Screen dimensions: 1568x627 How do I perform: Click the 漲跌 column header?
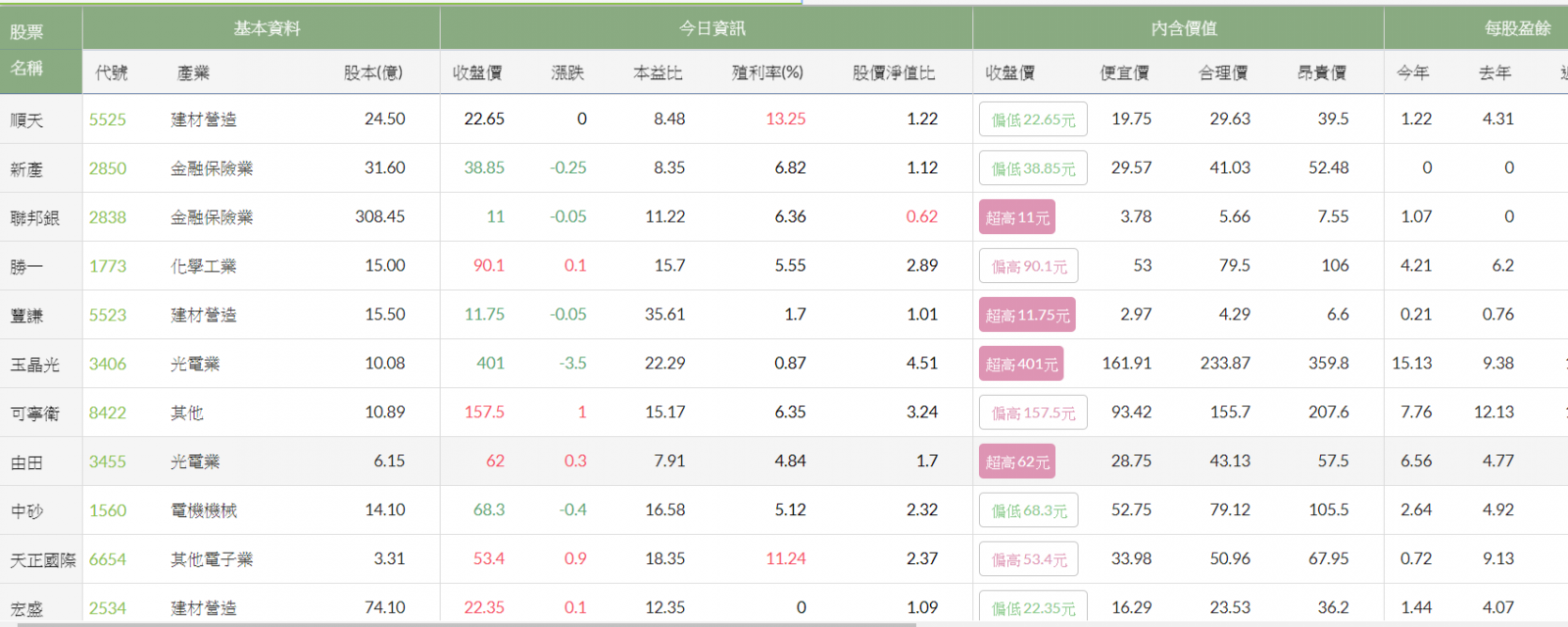coord(567,72)
